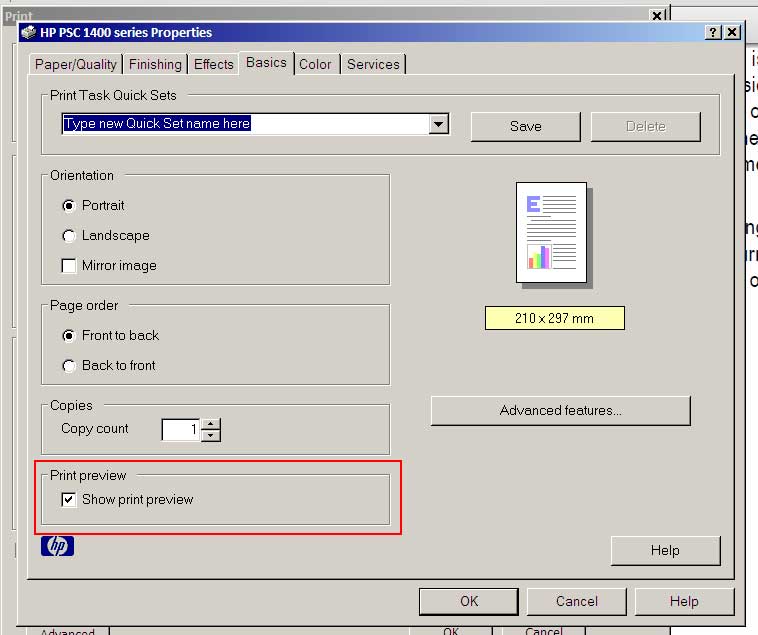Click the question mark help icon in title bar

[x=713, y=32]
